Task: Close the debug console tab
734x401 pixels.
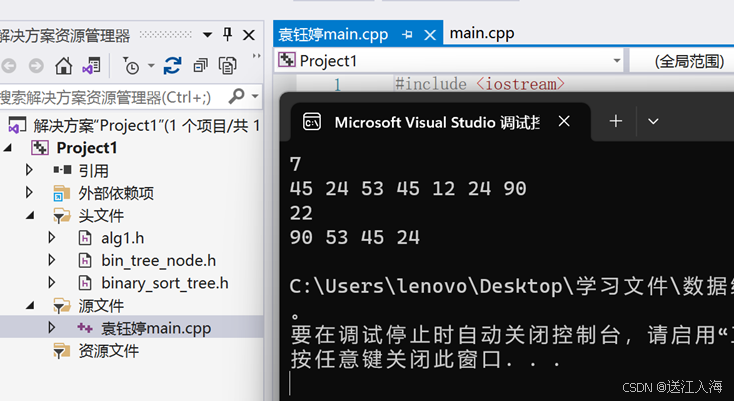Action: tap(564, 121)
